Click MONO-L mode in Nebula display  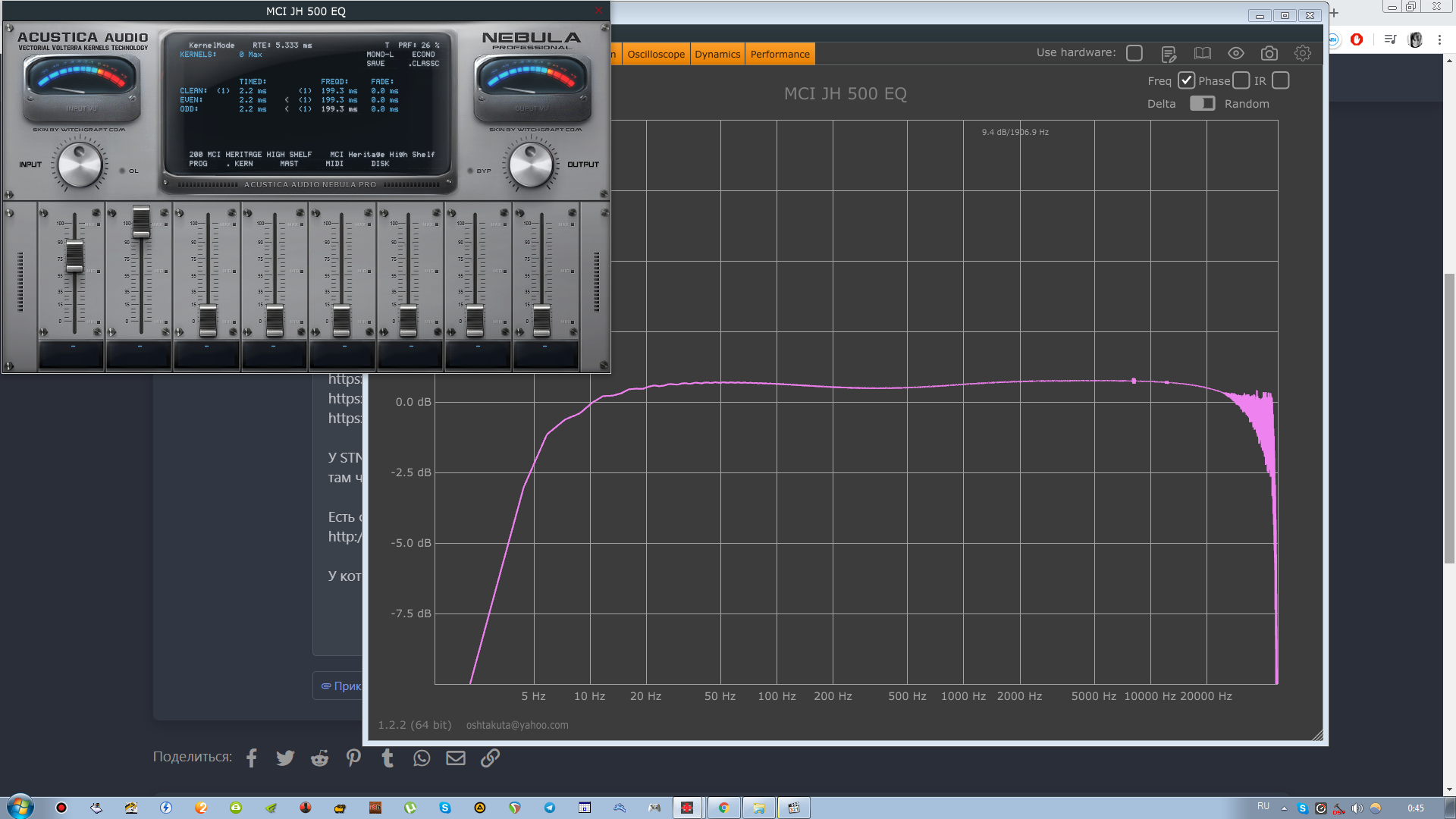pos(380,55)
